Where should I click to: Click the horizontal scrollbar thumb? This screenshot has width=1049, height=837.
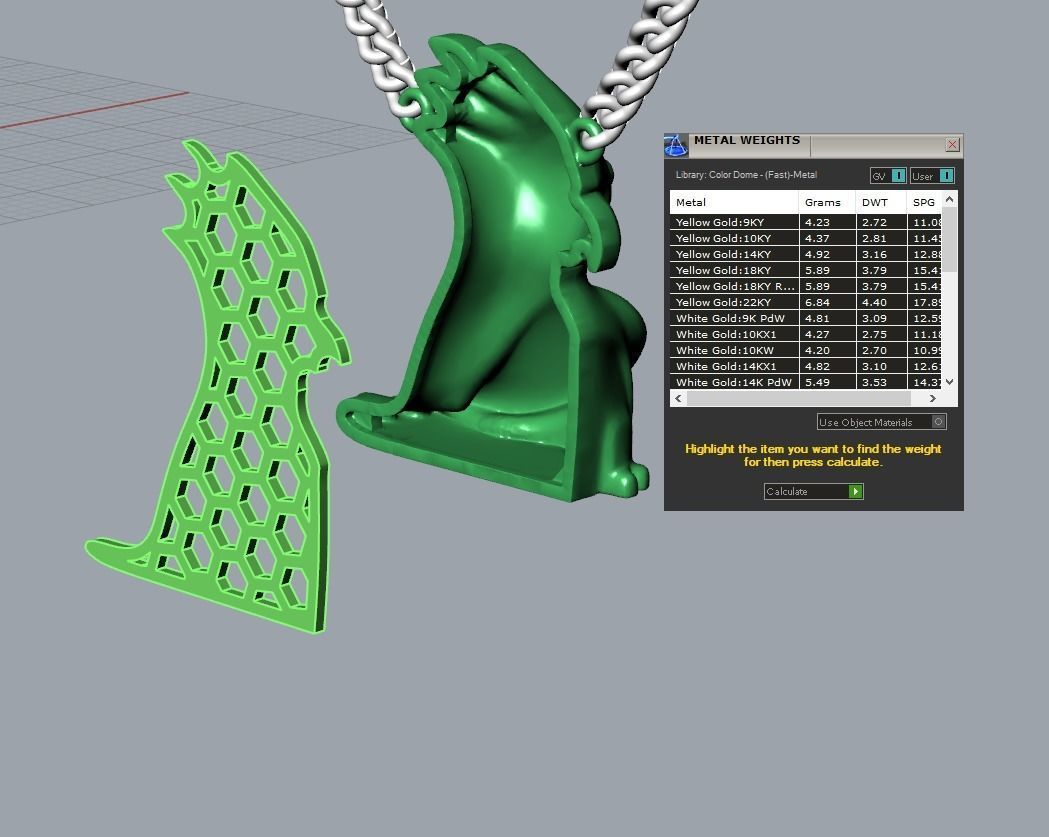pyautogui.click(x=799, y=398)
